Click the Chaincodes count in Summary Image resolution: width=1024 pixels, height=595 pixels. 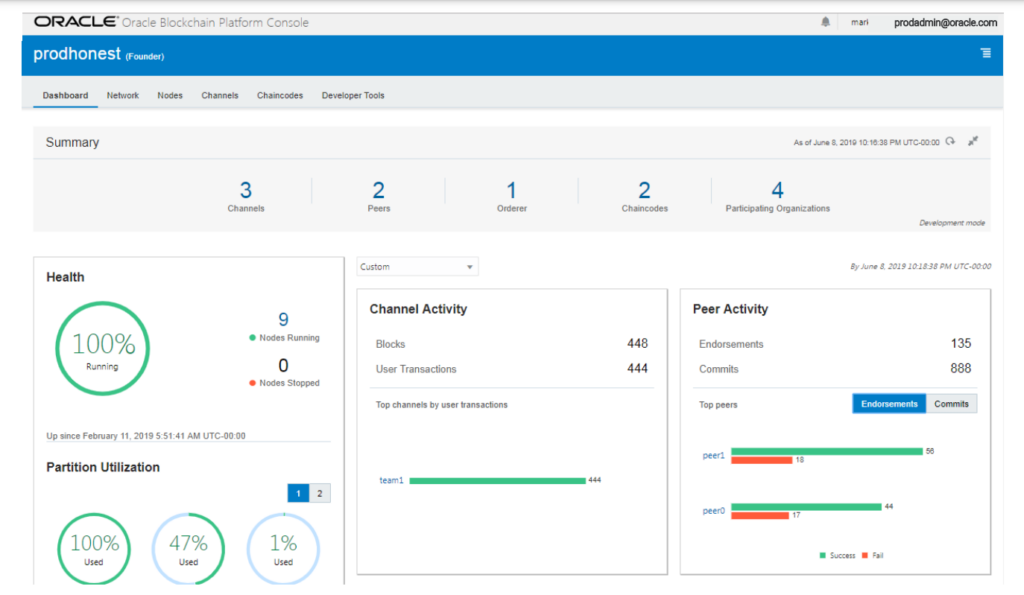(x=644, y=190)
